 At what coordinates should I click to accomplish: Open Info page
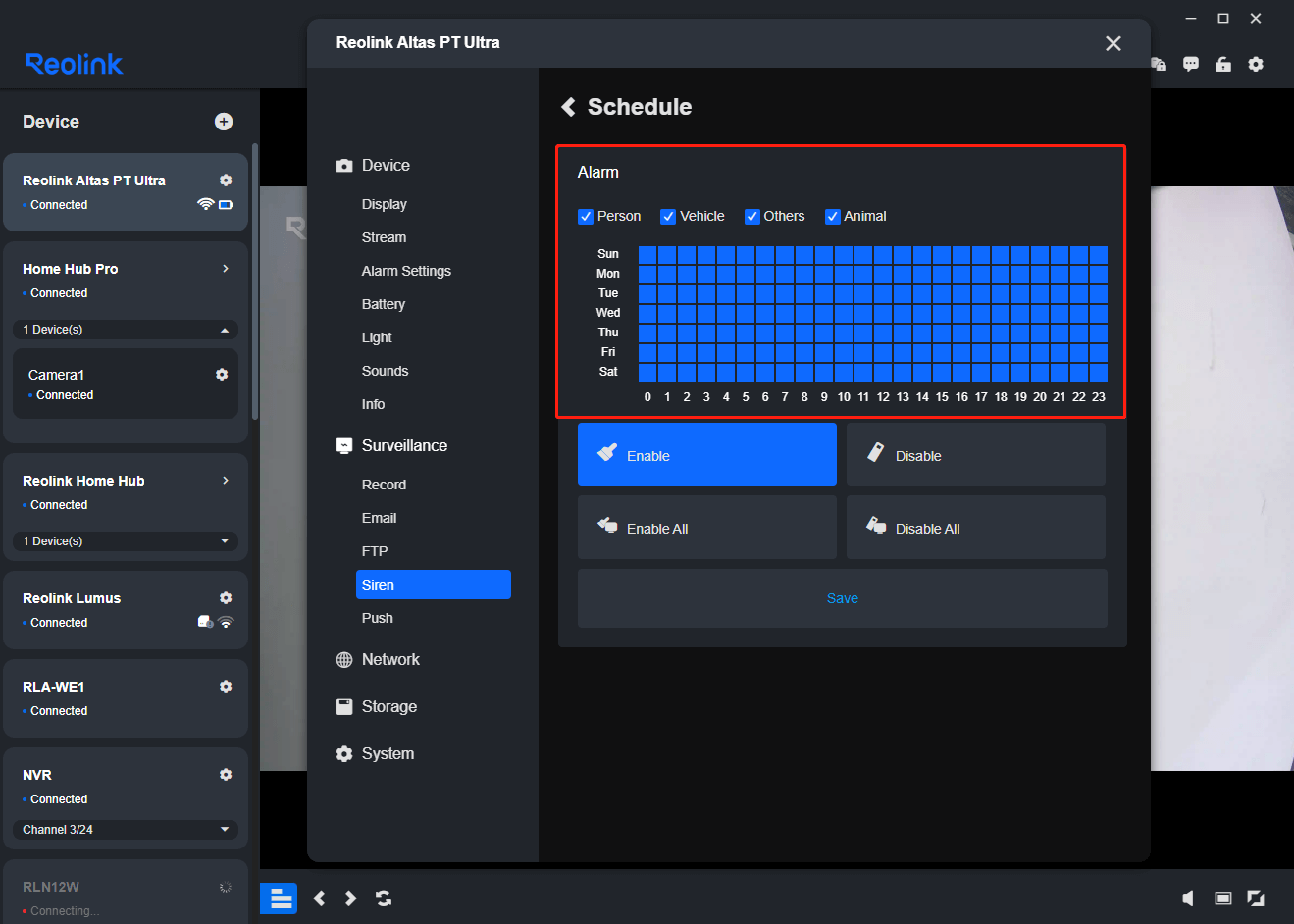click(373, 404)
